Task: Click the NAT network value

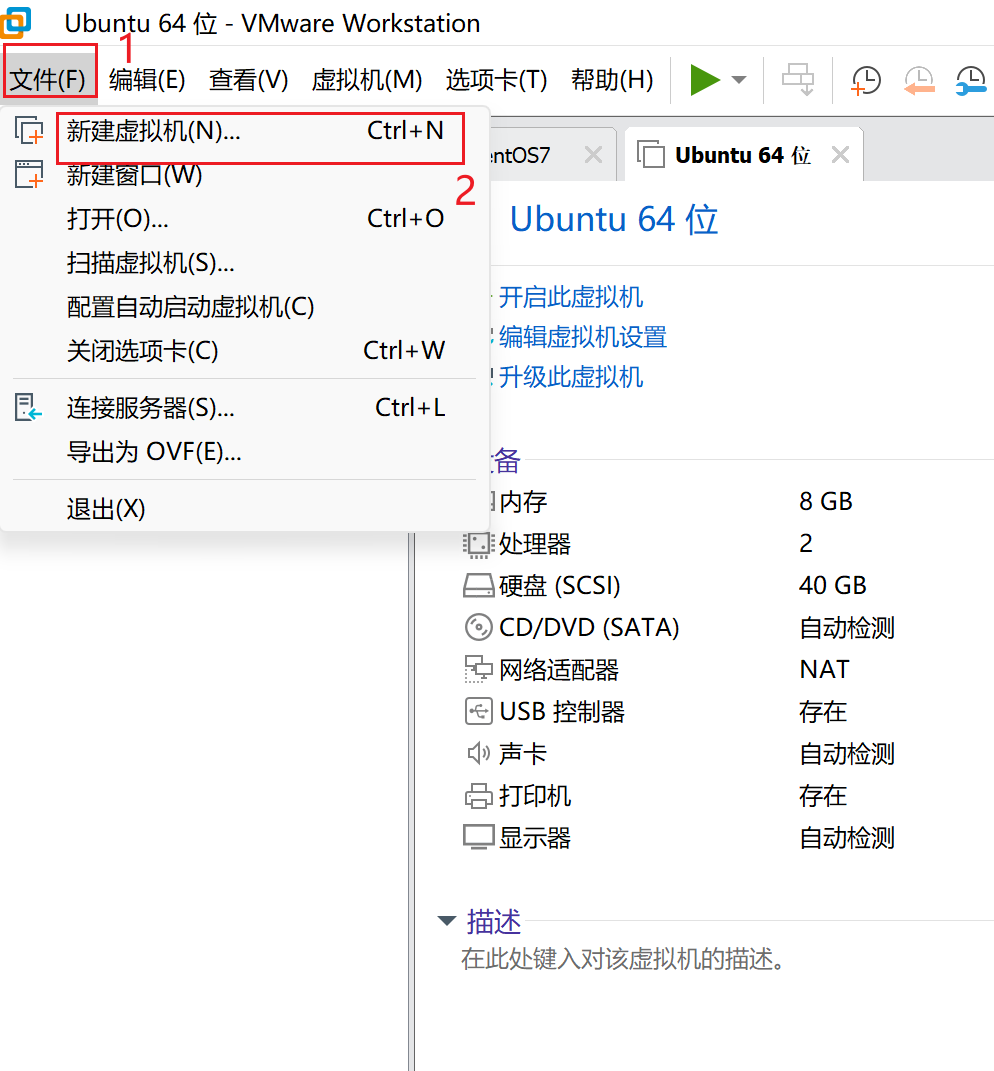Action: click(824, 669)
